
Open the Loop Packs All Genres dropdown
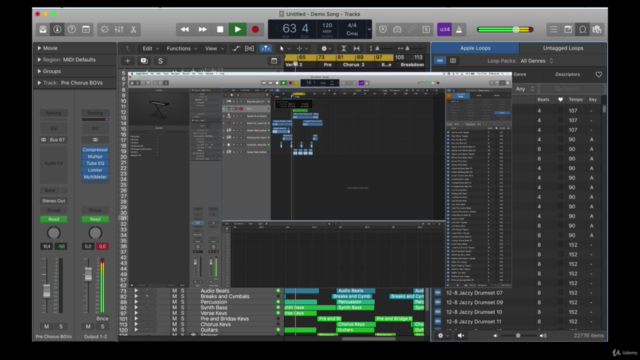pos(537,61)
